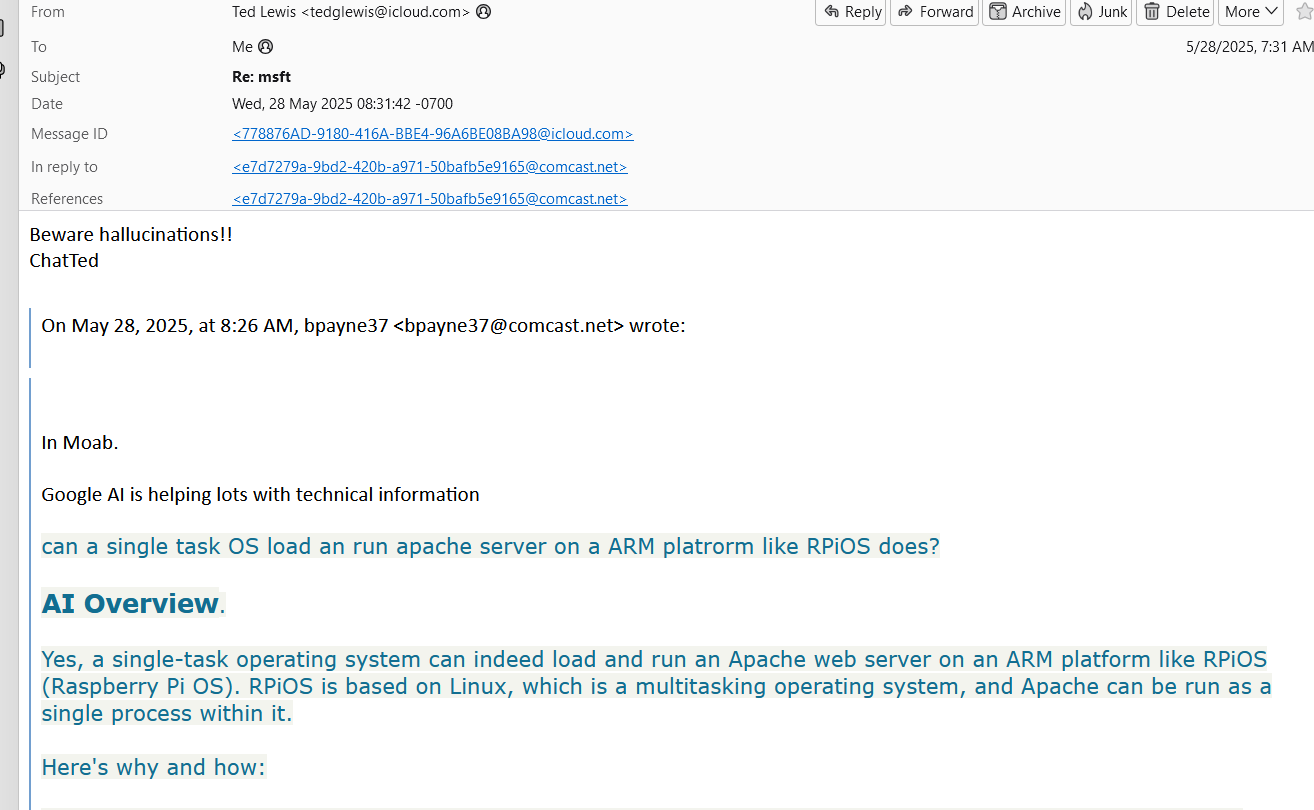The image size is (1314, 810).
Task: Archive the message from Ted Lewis
Action: point(1024,12)
